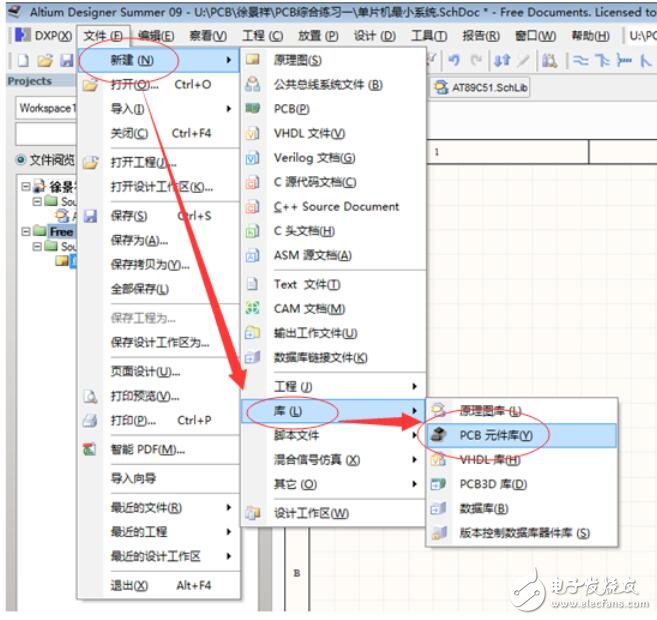Select the 文件阅览 radio button
657x620 pixels.
(x=20, y=160)
